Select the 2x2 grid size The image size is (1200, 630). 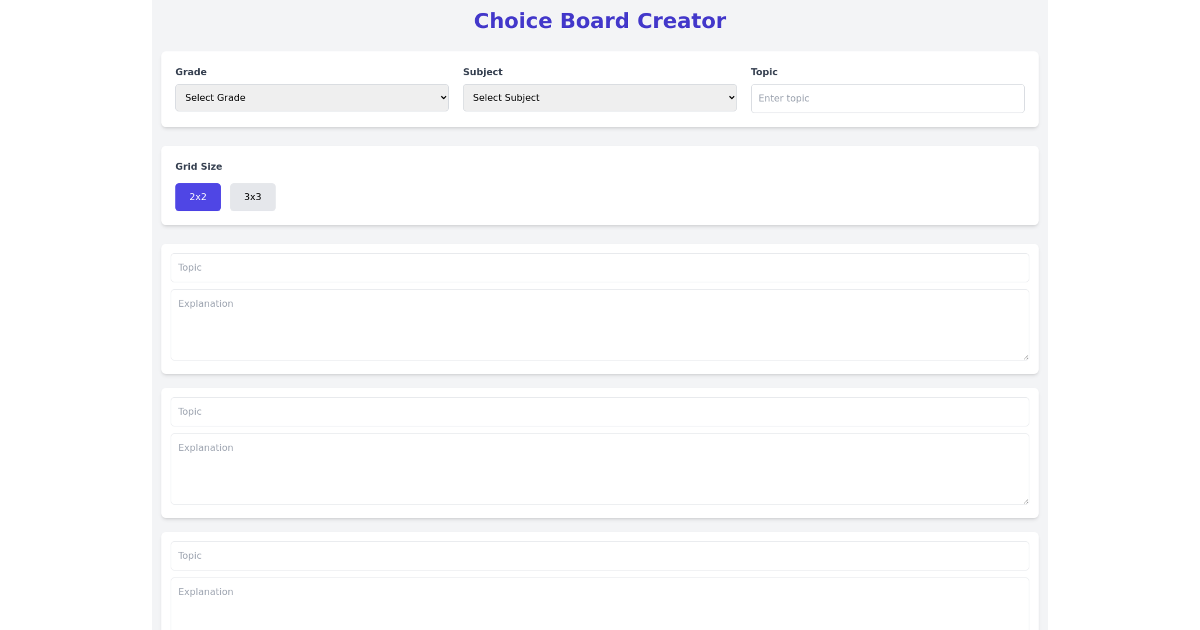197,196
